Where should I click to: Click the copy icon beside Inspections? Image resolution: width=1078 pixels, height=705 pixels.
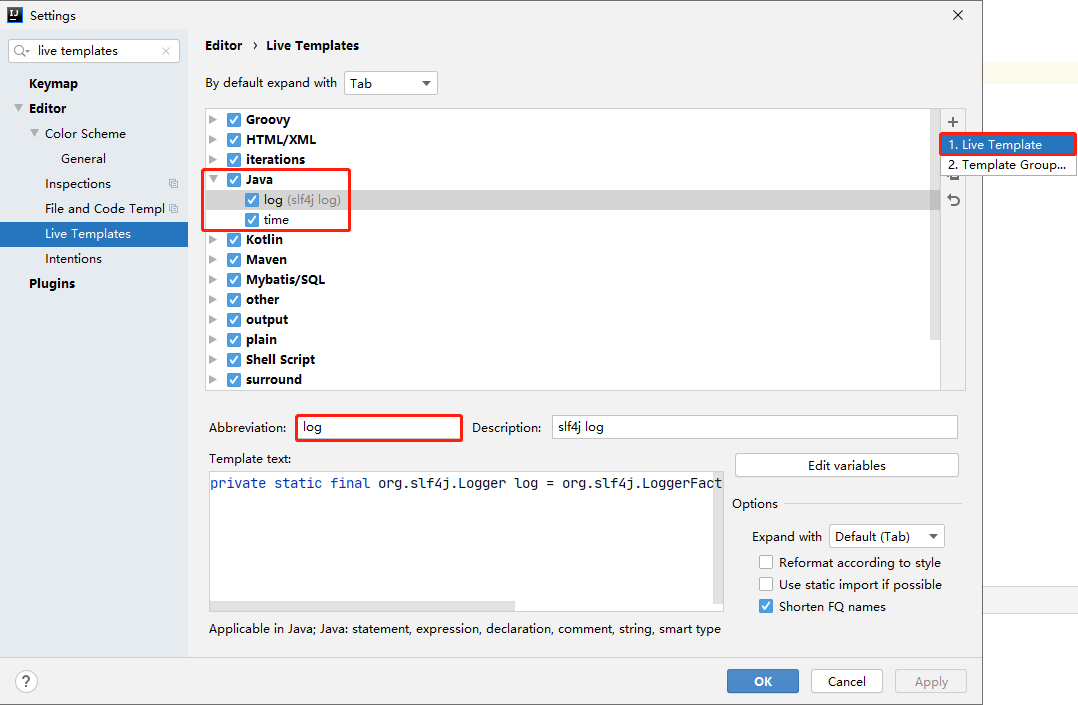(173, 184)
